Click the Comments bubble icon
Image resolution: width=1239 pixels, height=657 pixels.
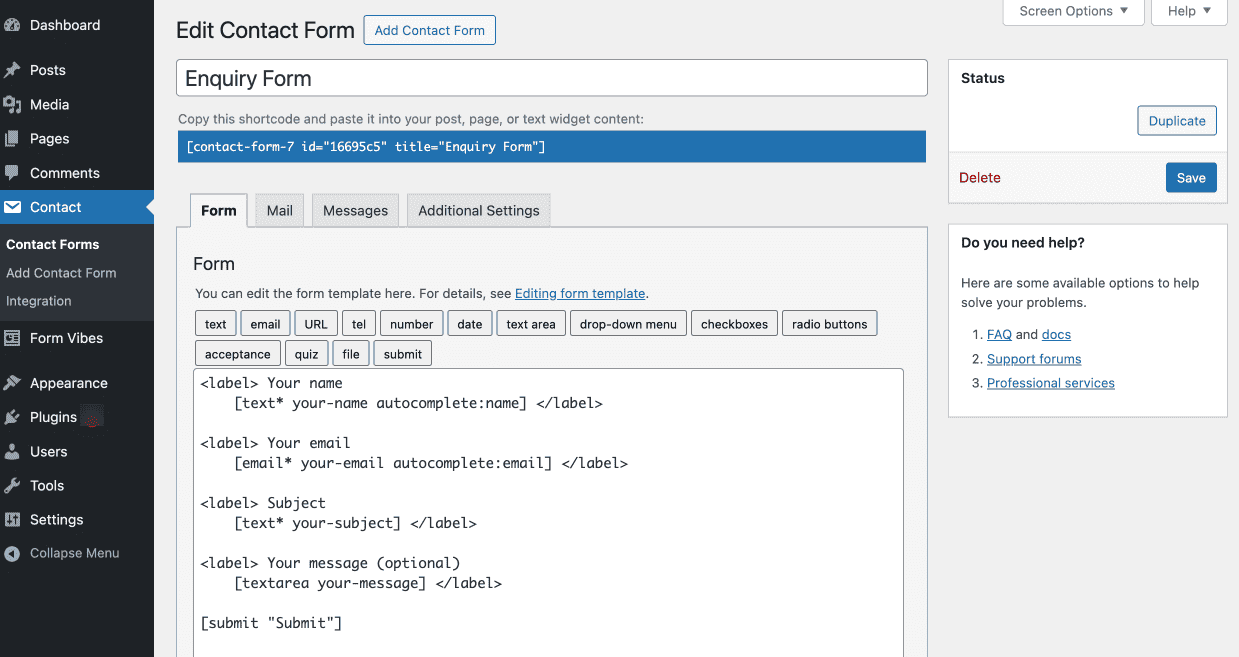pos(12,173)
